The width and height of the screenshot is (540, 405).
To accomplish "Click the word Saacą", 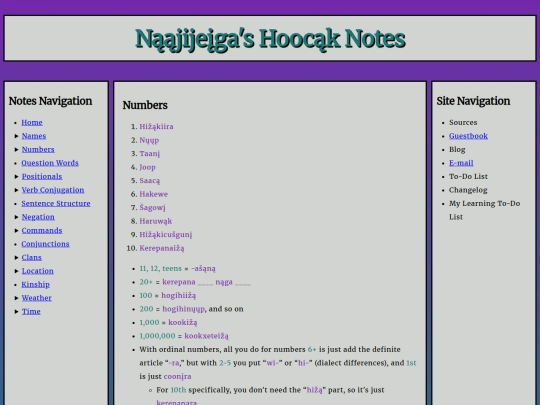I will tap(149, 181).
